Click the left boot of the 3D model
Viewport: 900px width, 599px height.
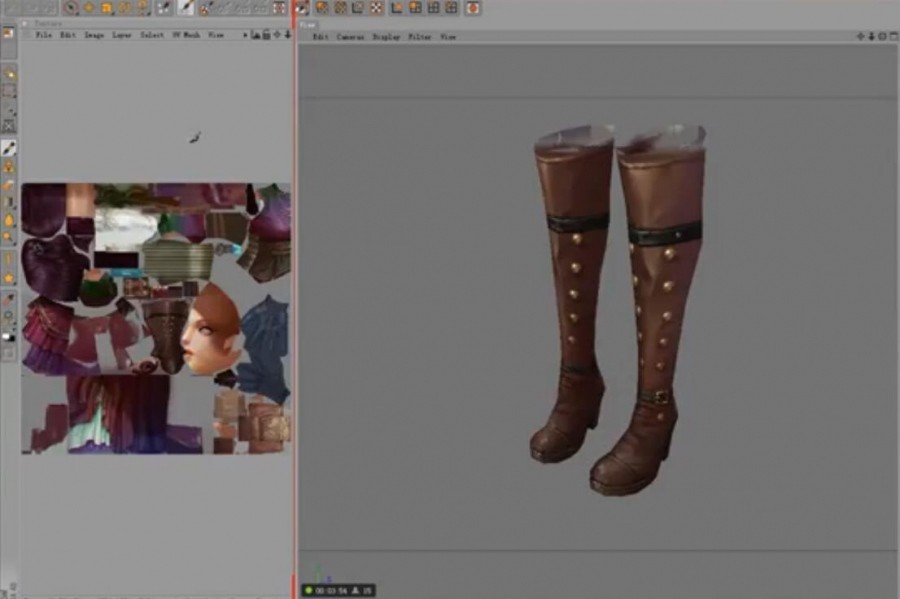(570, 293)
